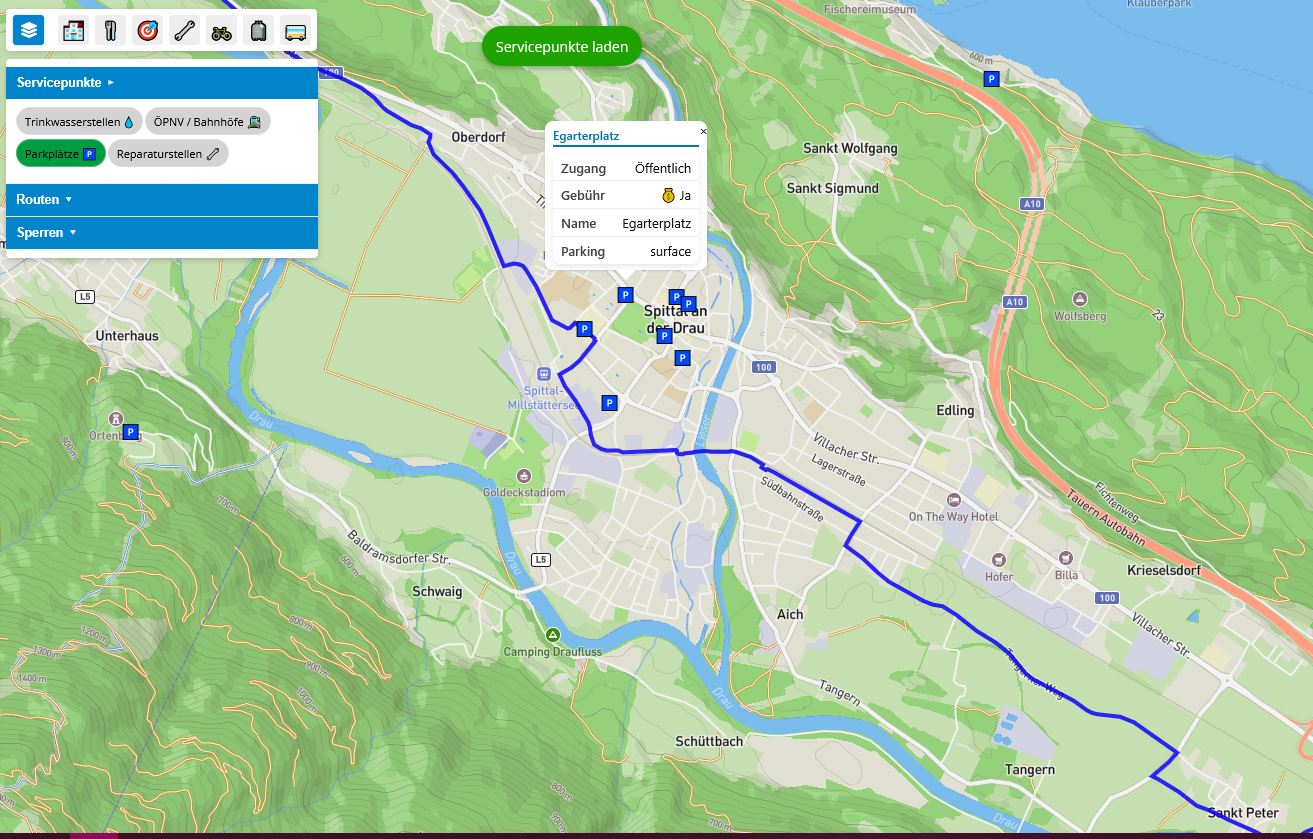The height and width of the screenshot is (839, 1313).
Task: Click the bicycle icon in the toolbar
Action: [x=221, y=30]
